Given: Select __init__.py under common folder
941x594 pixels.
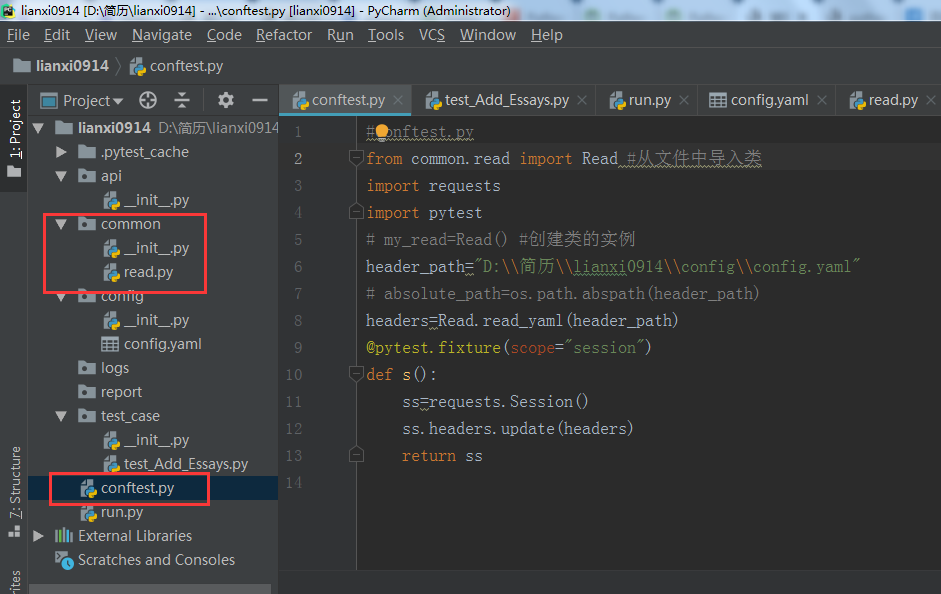Looking at the screenshot, I should click(146, 248).
